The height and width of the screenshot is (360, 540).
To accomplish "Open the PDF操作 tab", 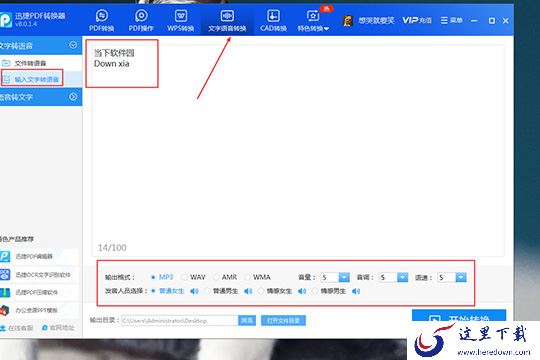I will pyautogui.click(x=141, y=21).
